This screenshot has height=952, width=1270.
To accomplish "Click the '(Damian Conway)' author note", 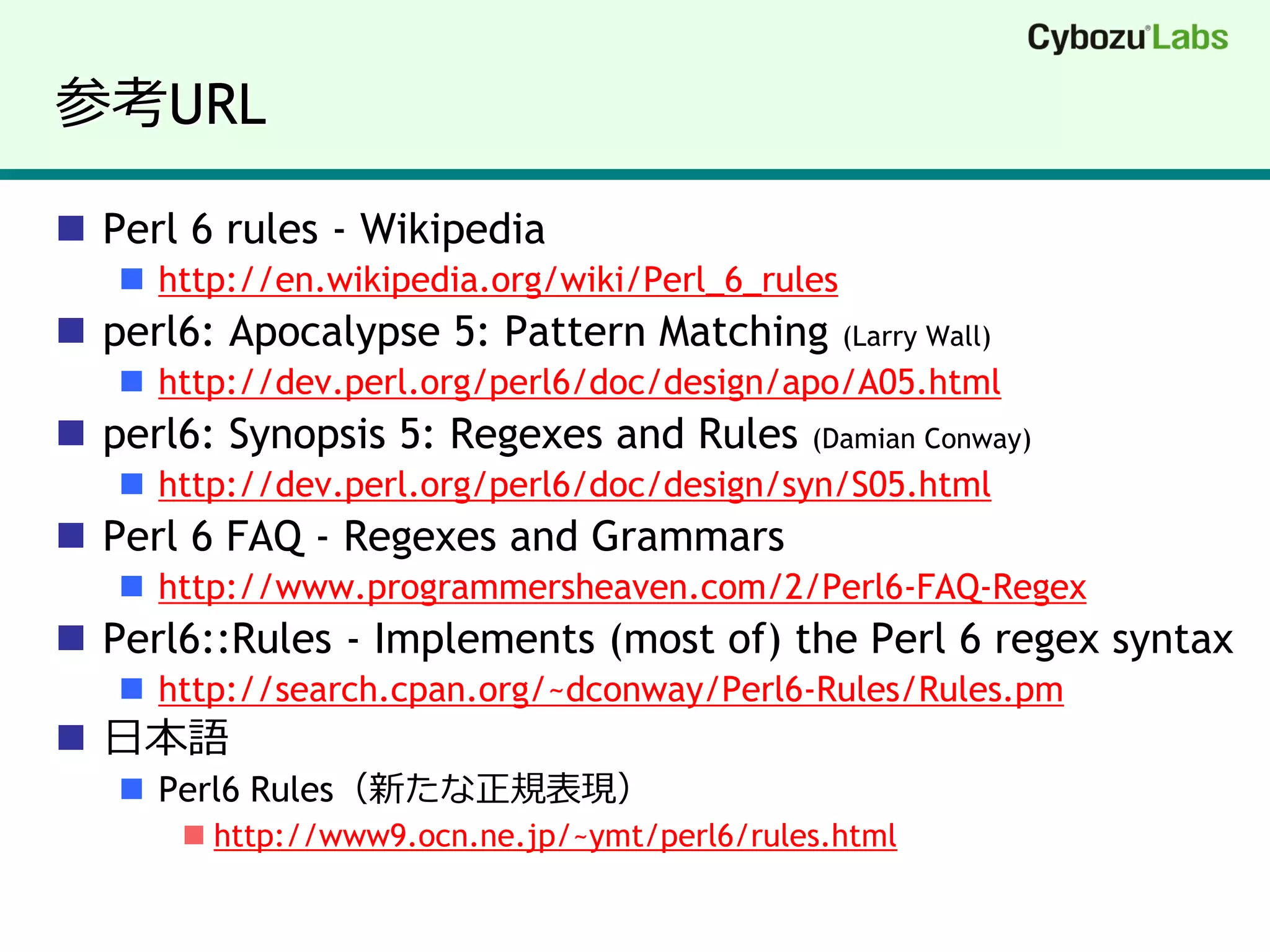I will tap(921, 439).
